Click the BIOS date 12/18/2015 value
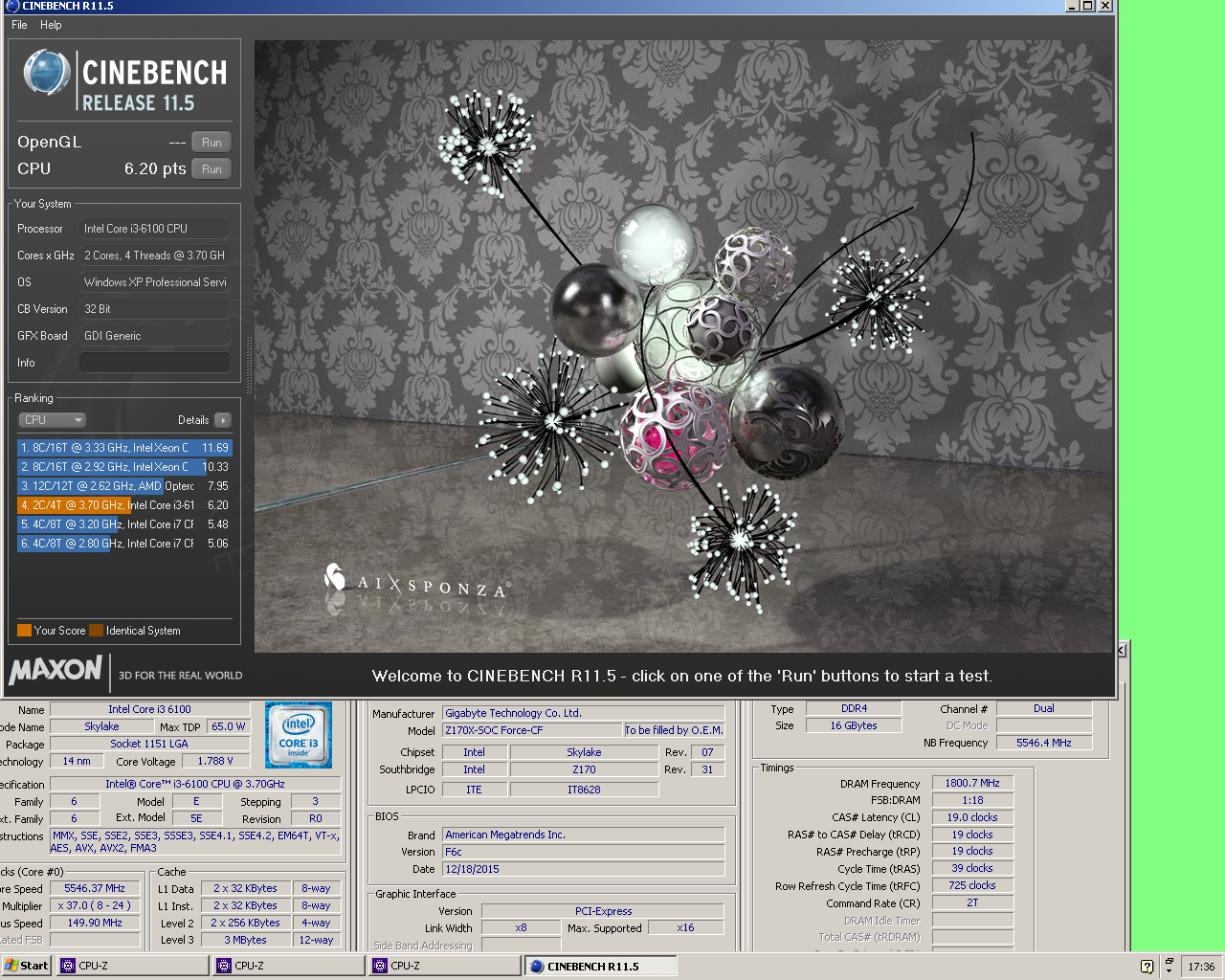Viewport: 1225px width, 980px height. click(x=584, y=870)
